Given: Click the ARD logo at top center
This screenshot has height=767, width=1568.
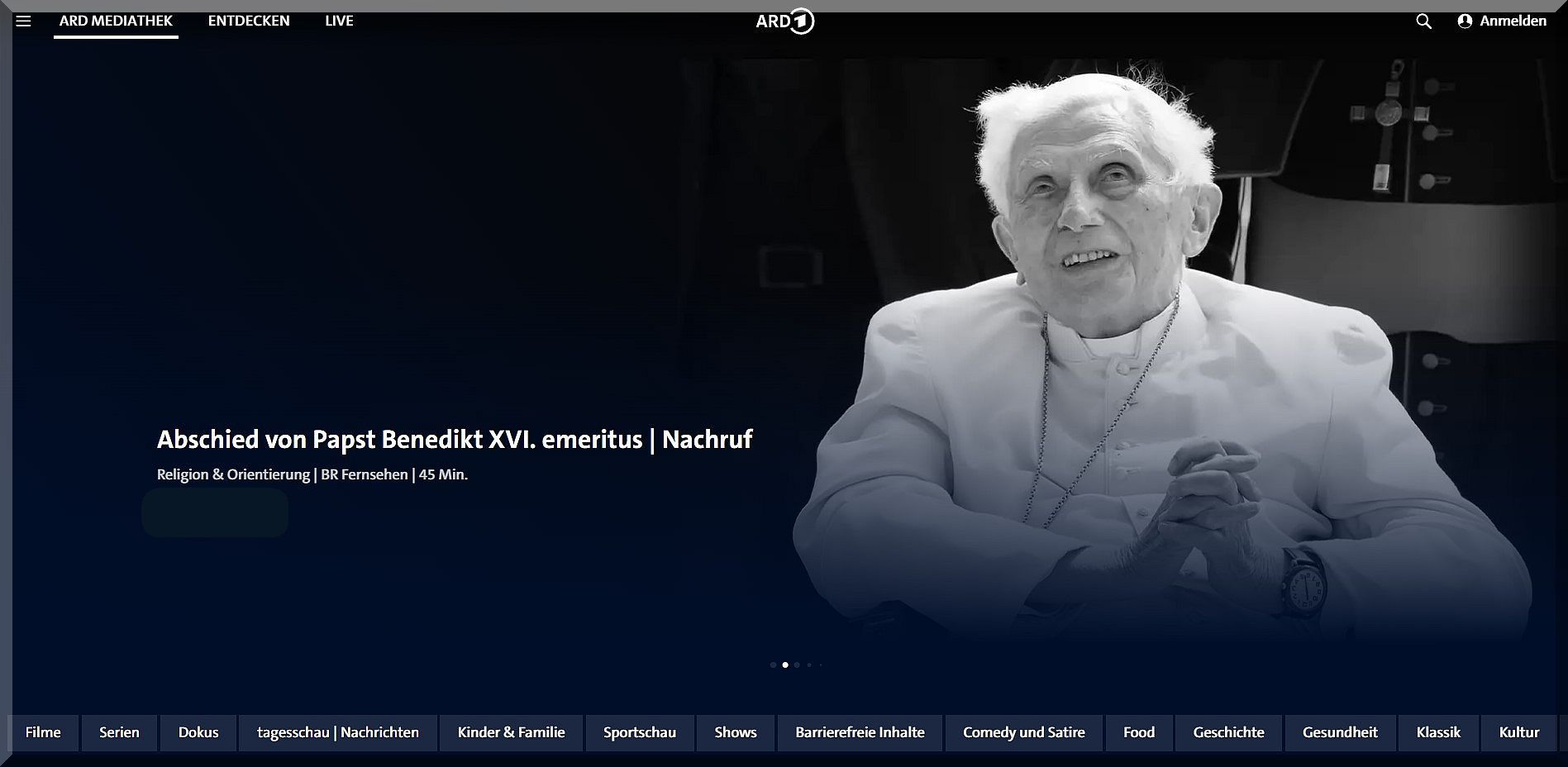Looking at the screenshot, I should 784,21.
